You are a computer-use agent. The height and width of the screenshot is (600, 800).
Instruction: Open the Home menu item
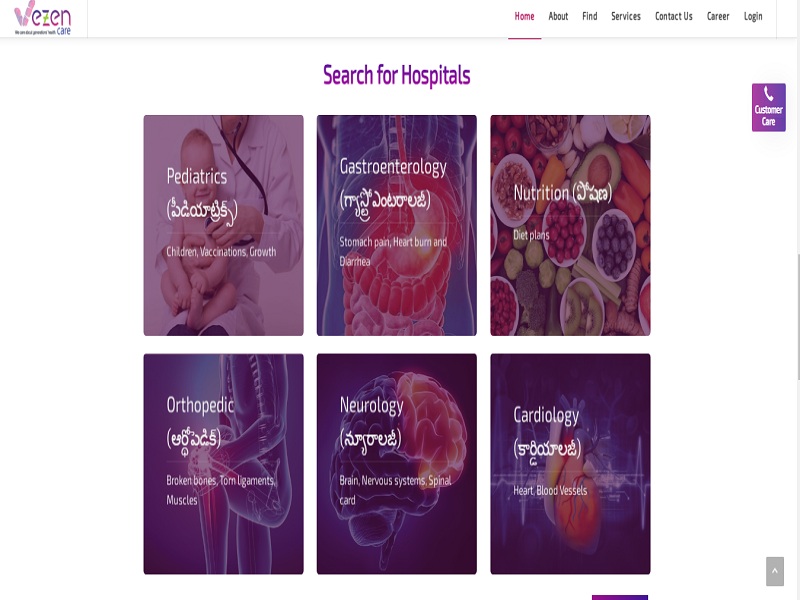pos(524,16)
